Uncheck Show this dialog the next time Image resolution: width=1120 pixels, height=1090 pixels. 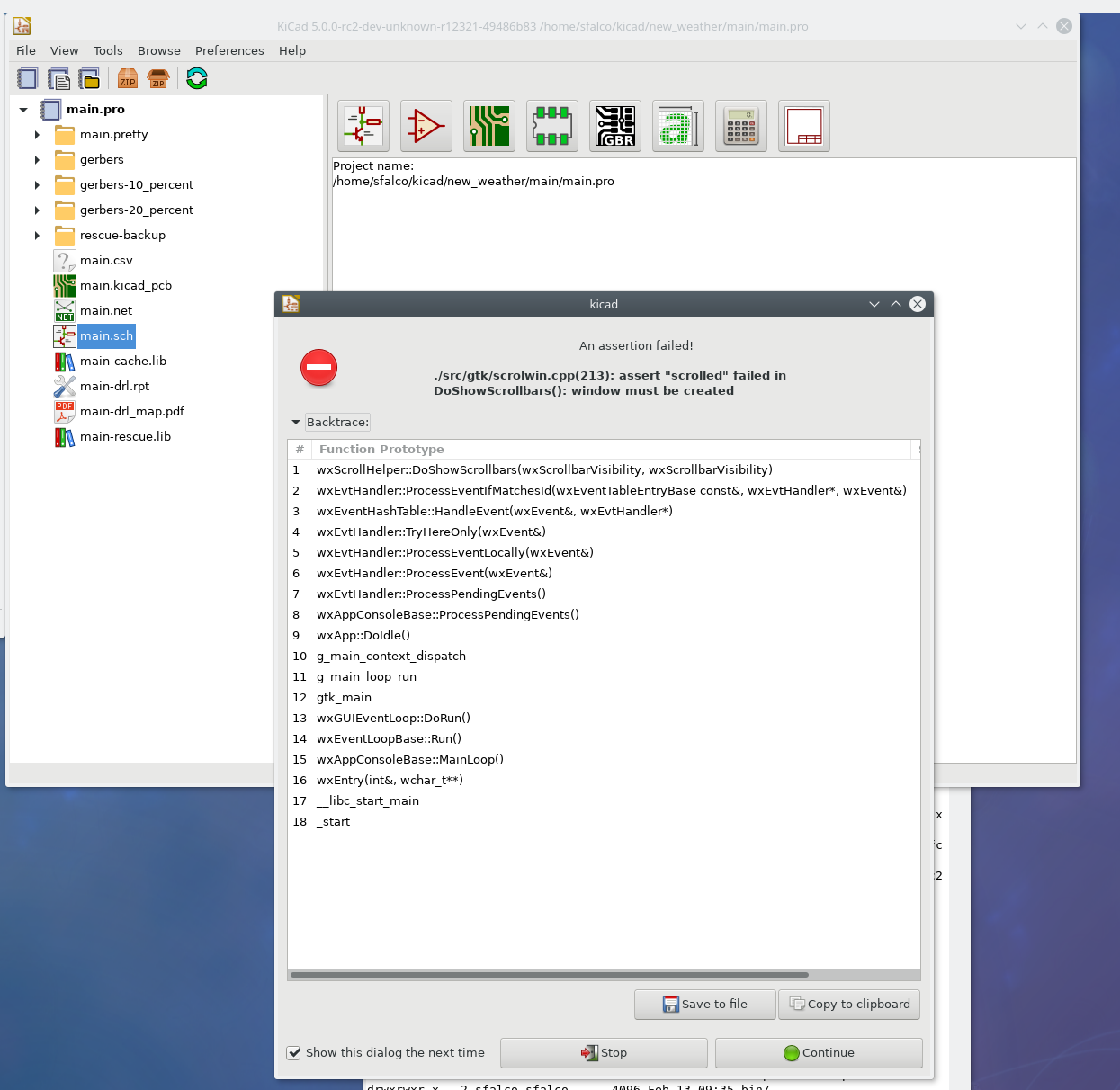tap(294, 1053)
